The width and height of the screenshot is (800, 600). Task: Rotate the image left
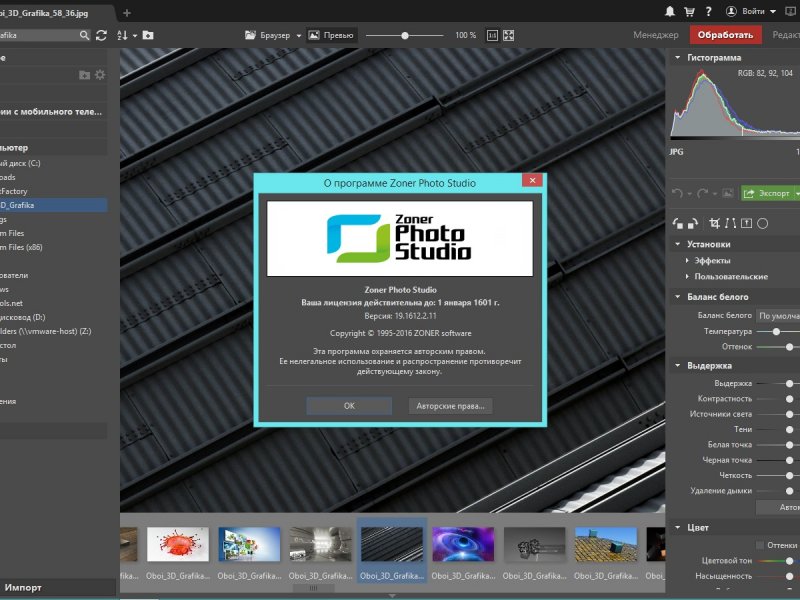click(678, 223)
